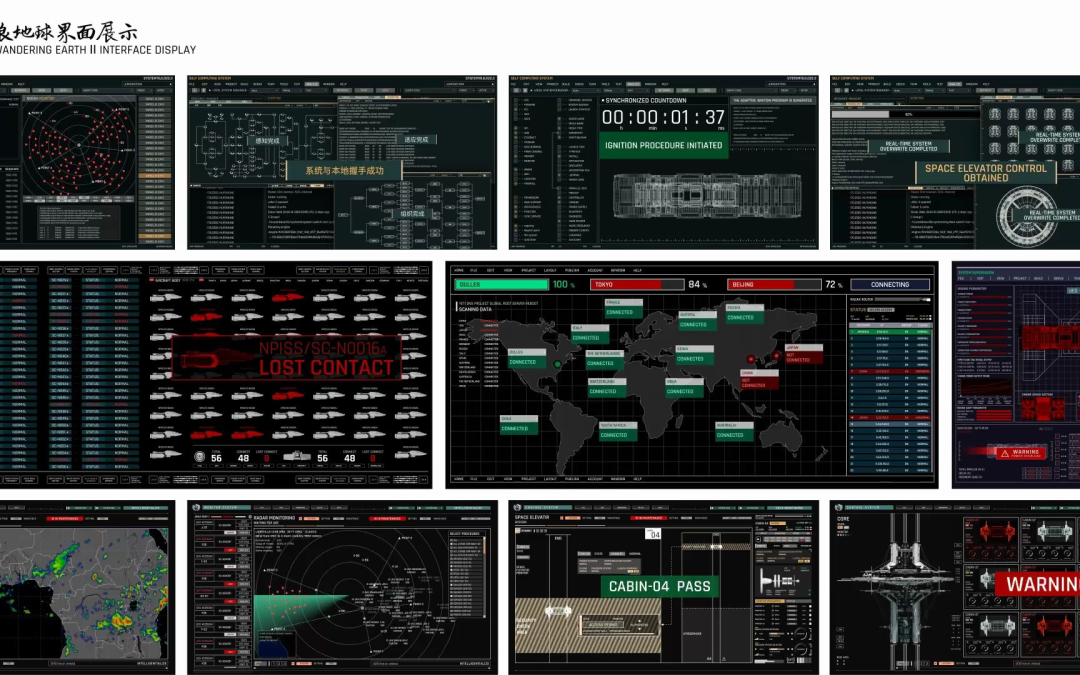Click the SELECT PROCEDURE list scrollbar in Radar Monitoring
This screenshot has width=1080, height=675.
click(x=484, y=577)
